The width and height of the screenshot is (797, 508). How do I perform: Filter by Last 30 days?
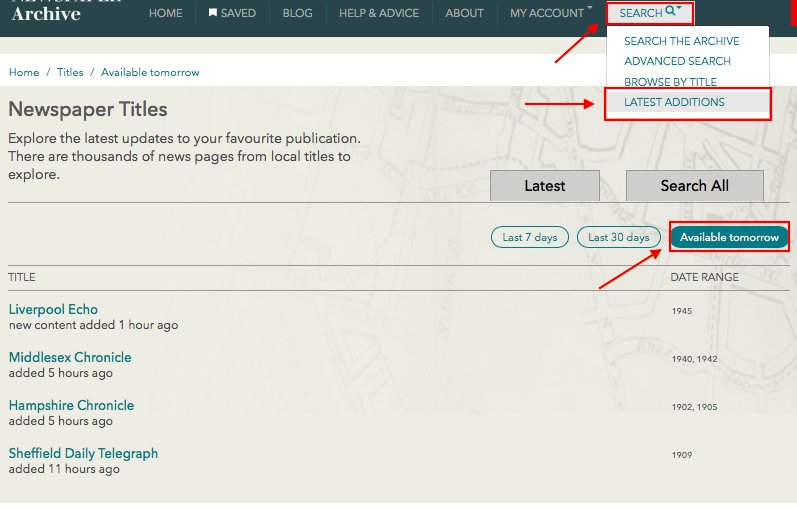point(619,237)
